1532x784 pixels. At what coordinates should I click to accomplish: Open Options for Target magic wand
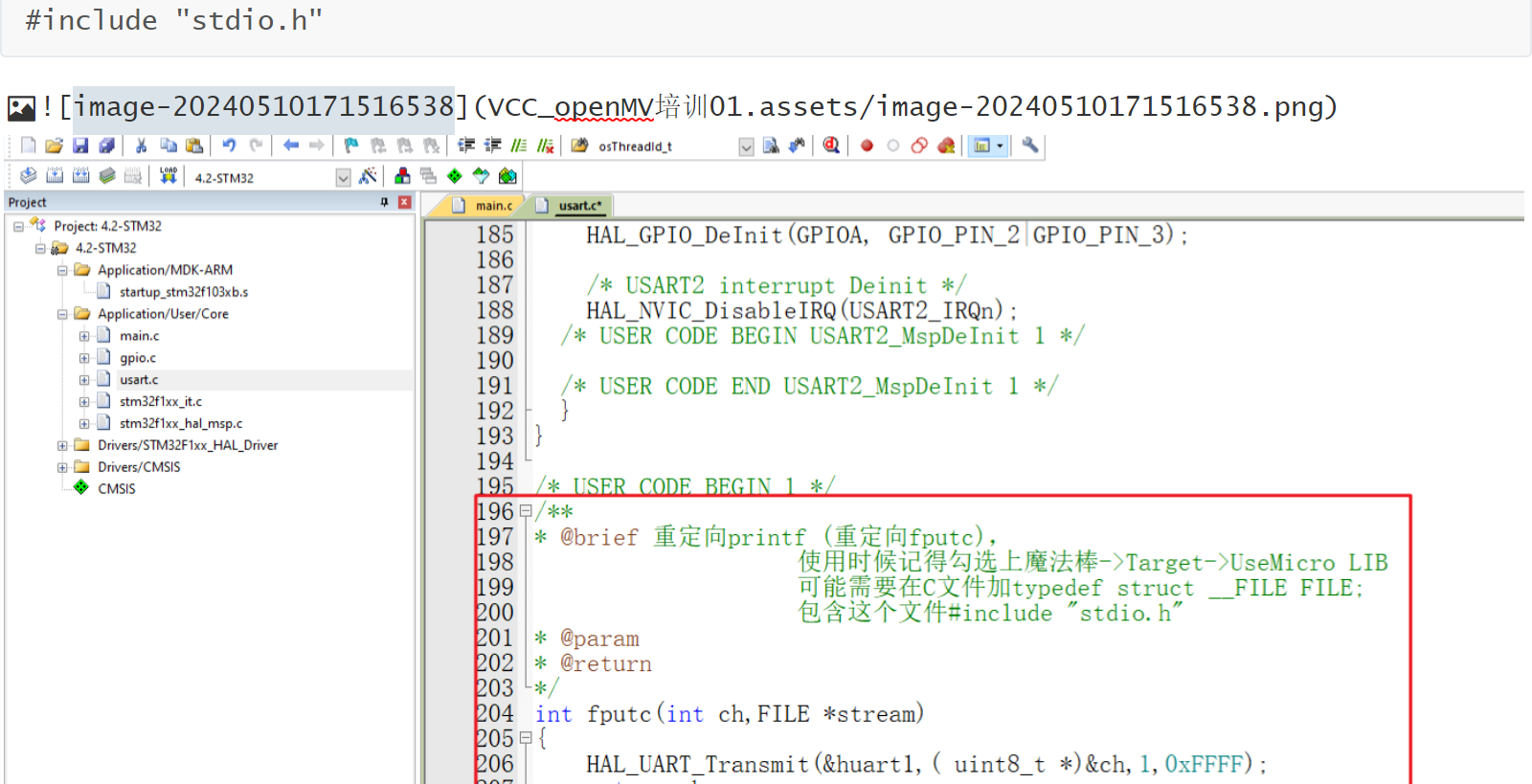click(368, 176)
